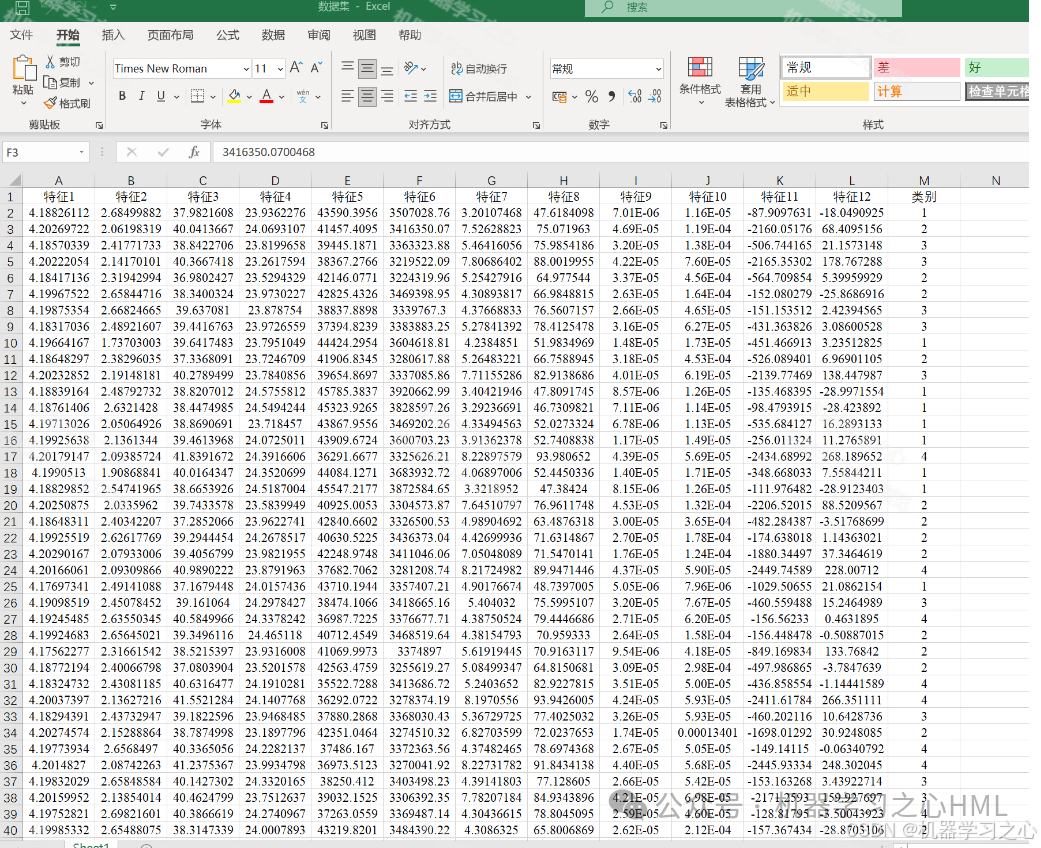Screen dimensions: 1041x848
Task: Open Format as Table (套用表格格式)
Action: coord(750,82)
